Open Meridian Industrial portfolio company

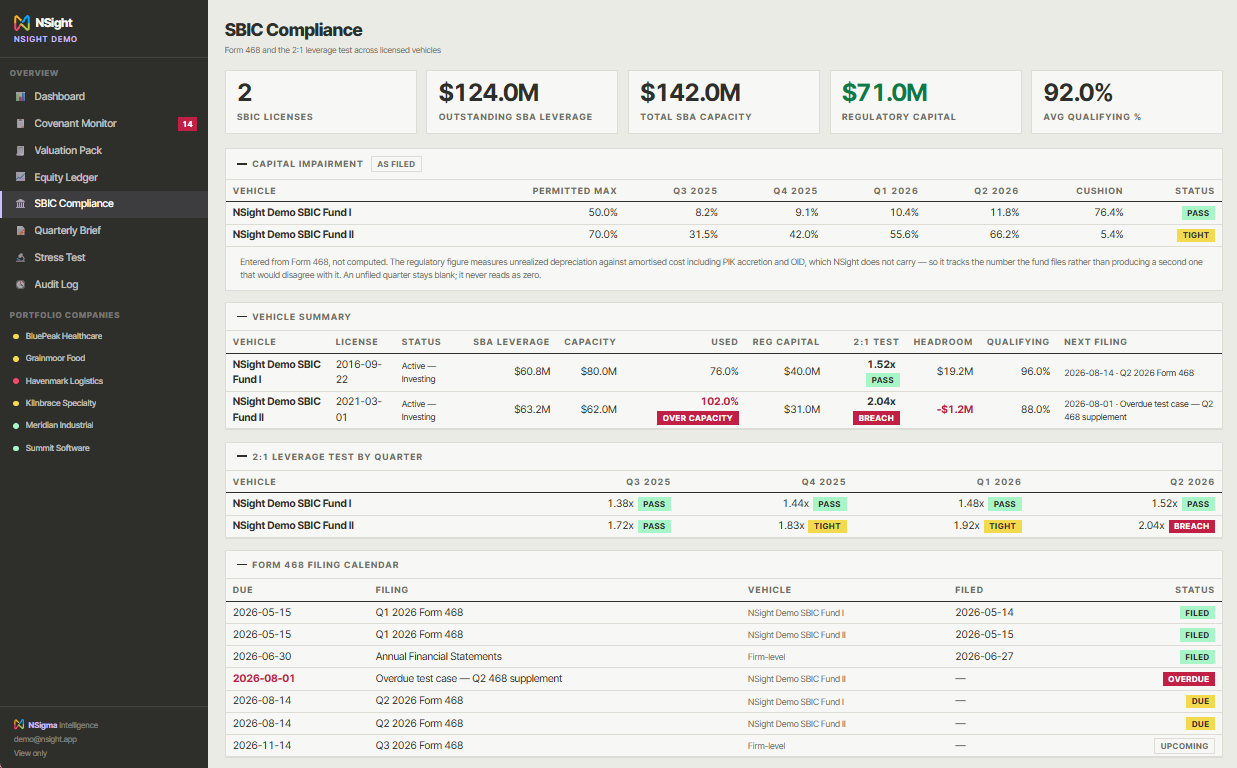[x=104, y=425]
